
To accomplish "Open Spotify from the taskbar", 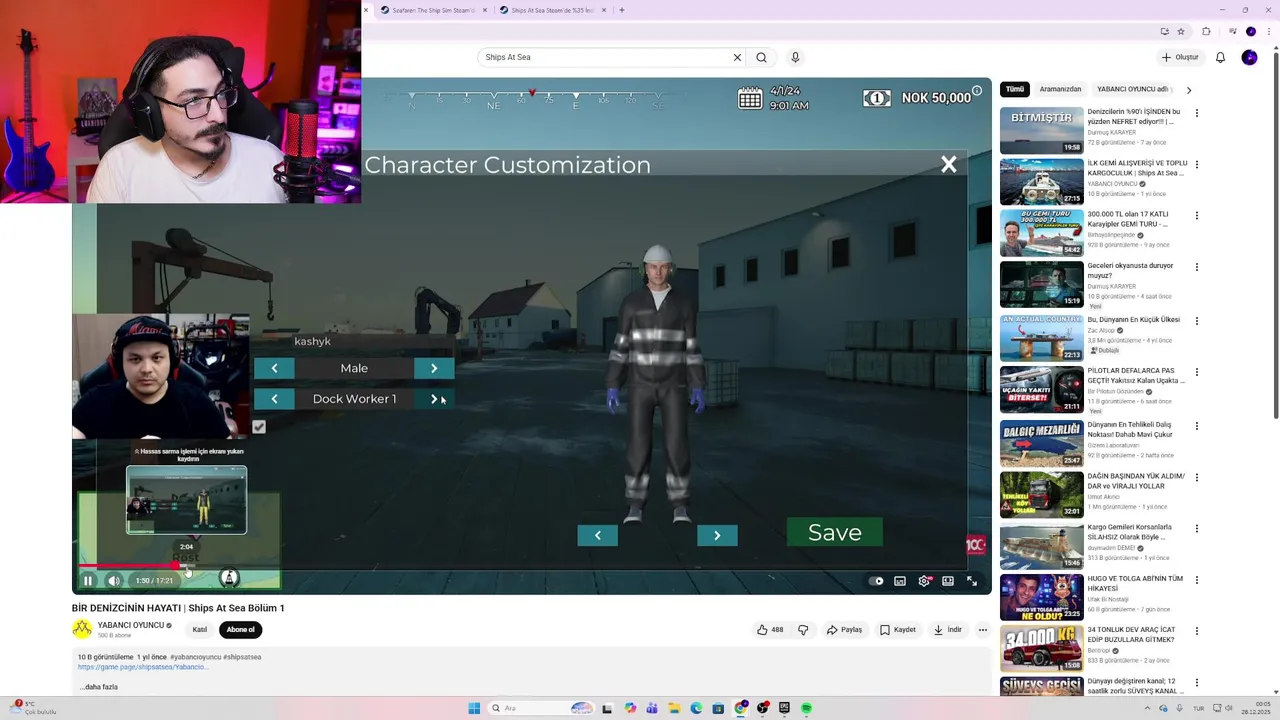I will click(x=806, y=708).
